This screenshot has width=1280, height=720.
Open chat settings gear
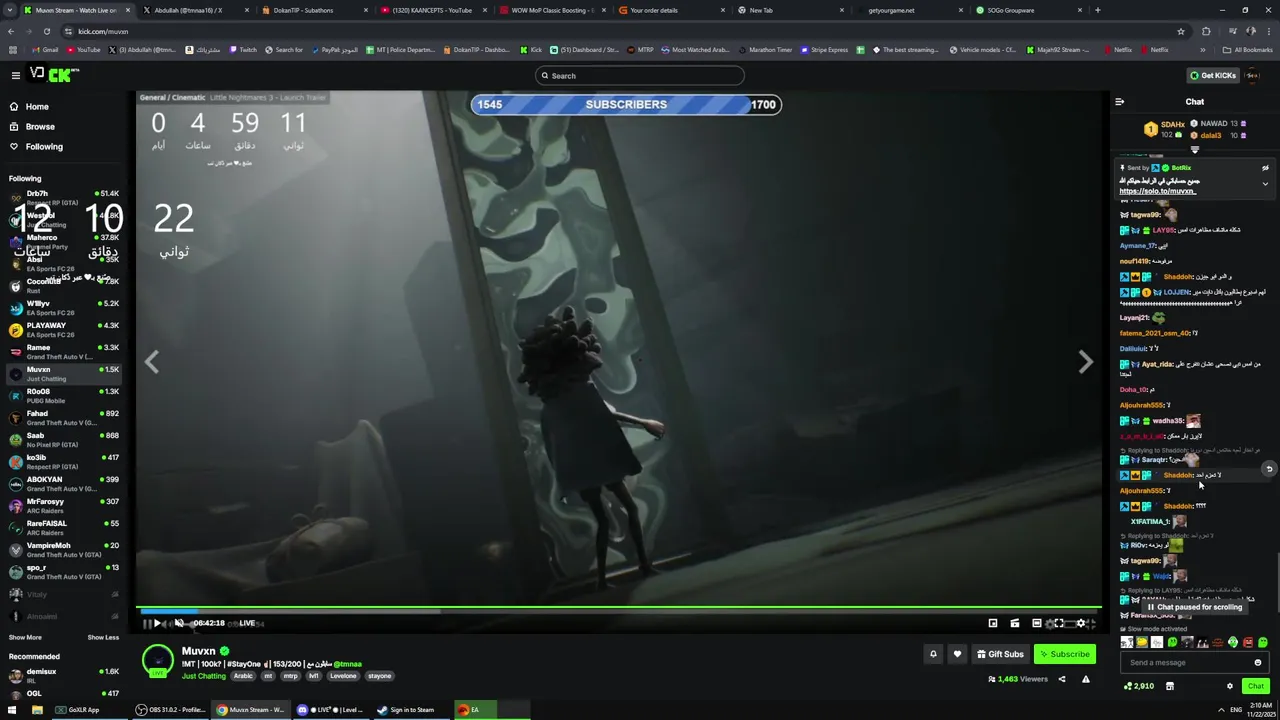point(1230,686)
